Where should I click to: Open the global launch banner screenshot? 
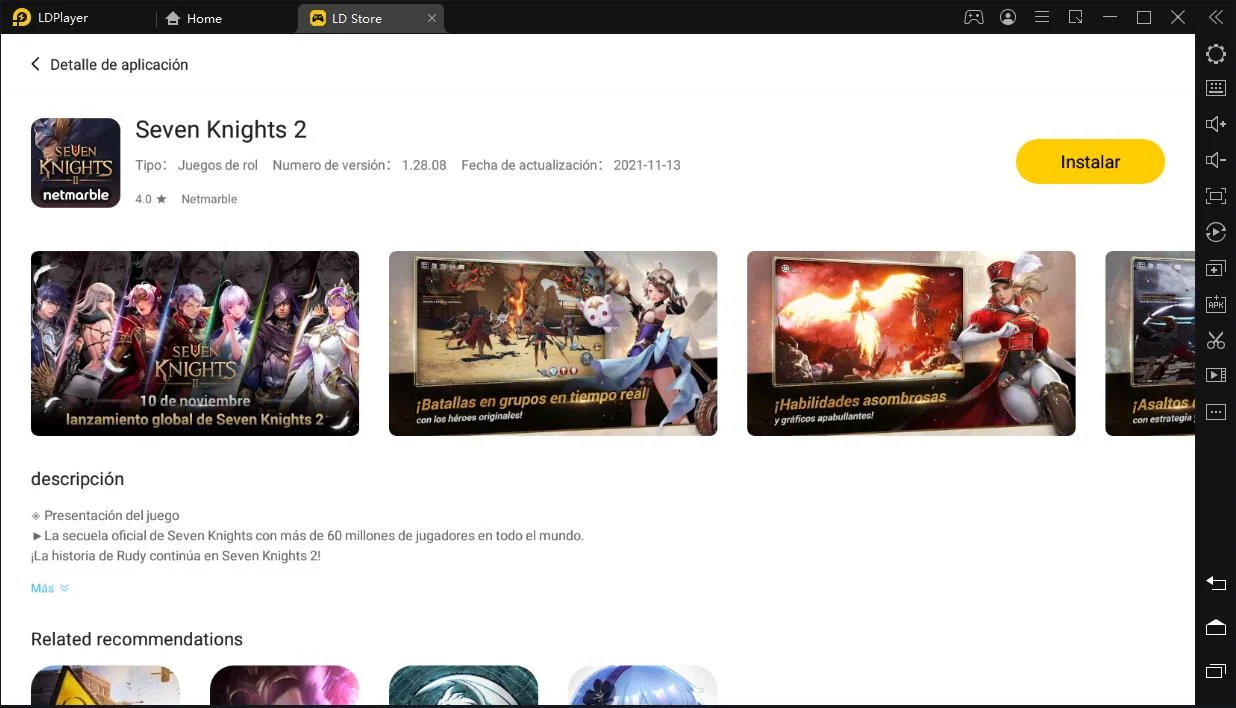point(195,343)
